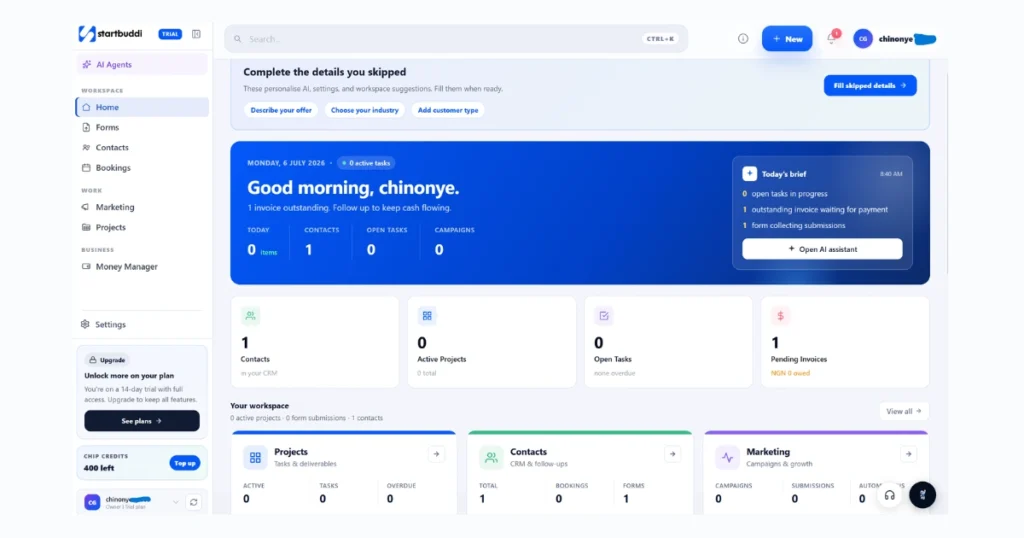Image resolution: width=1024 pixels, height=538 pixels.
Task: Open the headset support icon
Action: [889, 496]
